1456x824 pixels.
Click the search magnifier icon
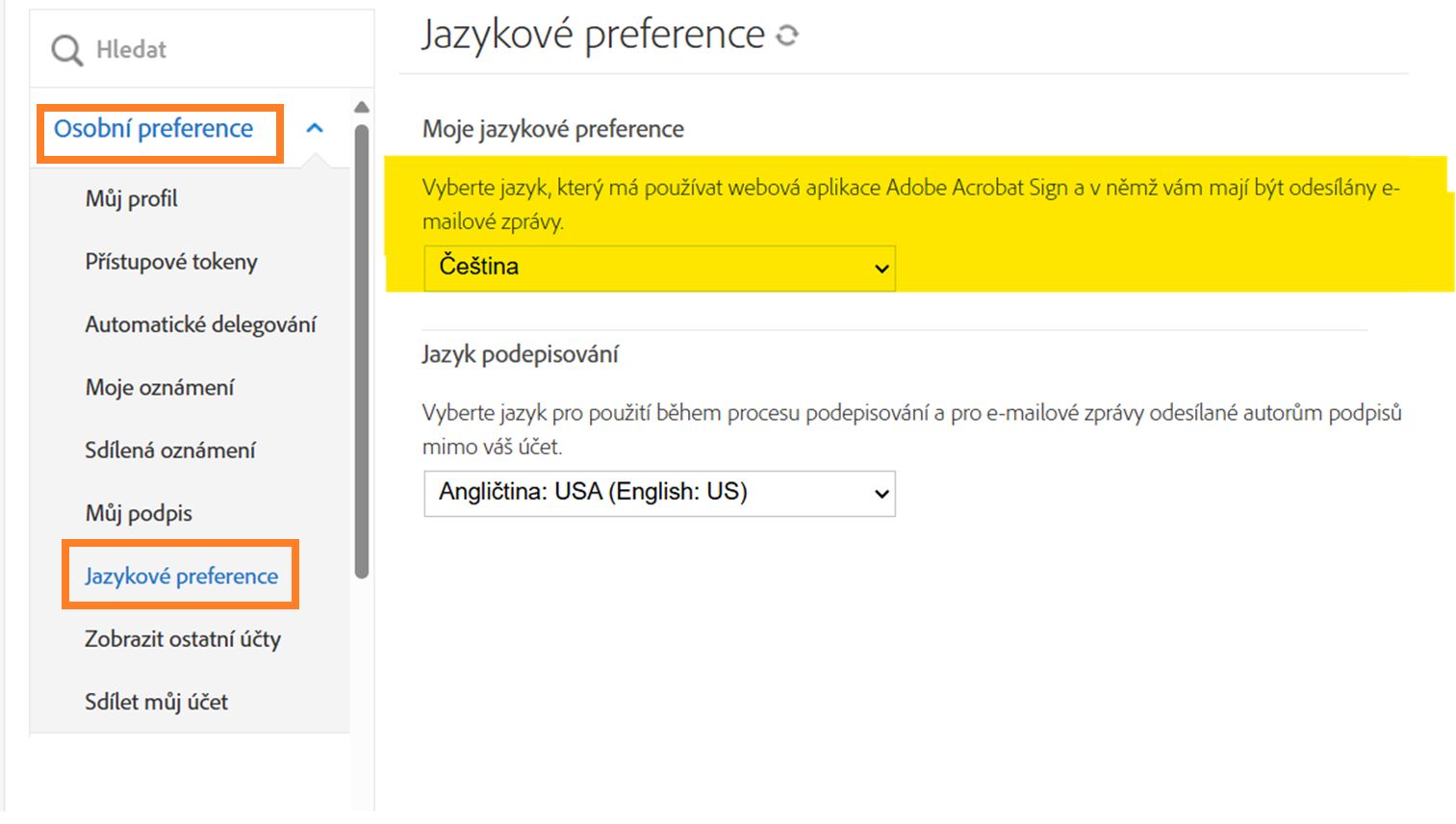click(66, 50)
